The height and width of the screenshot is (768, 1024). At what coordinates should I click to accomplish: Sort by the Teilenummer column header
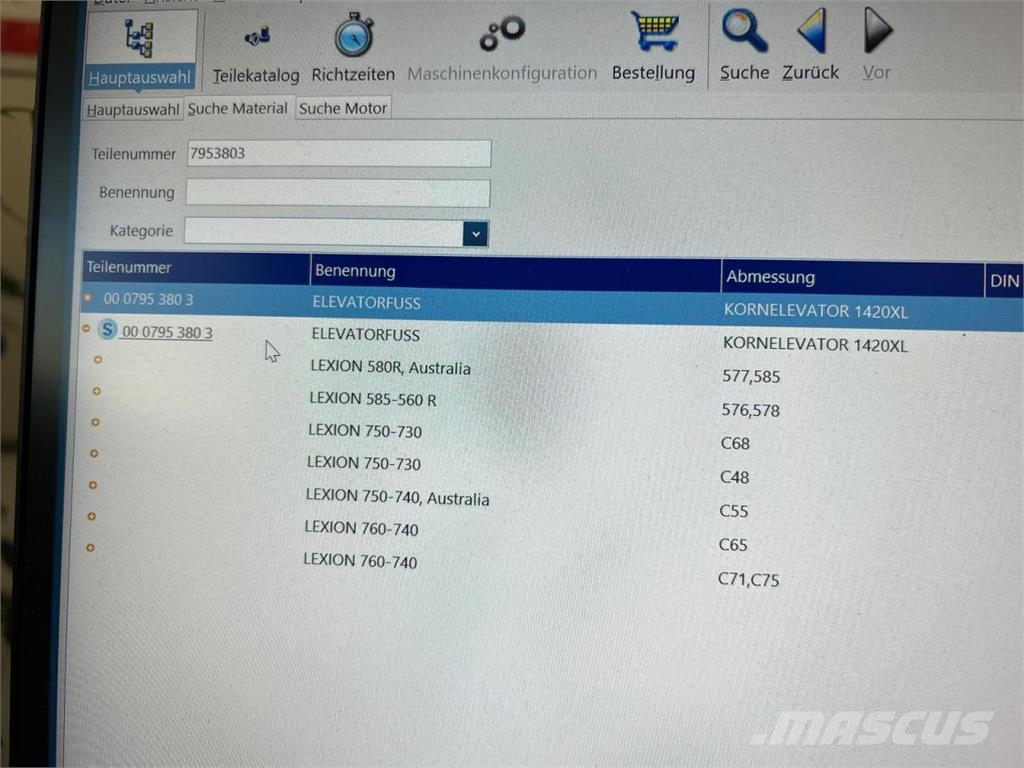196,267
